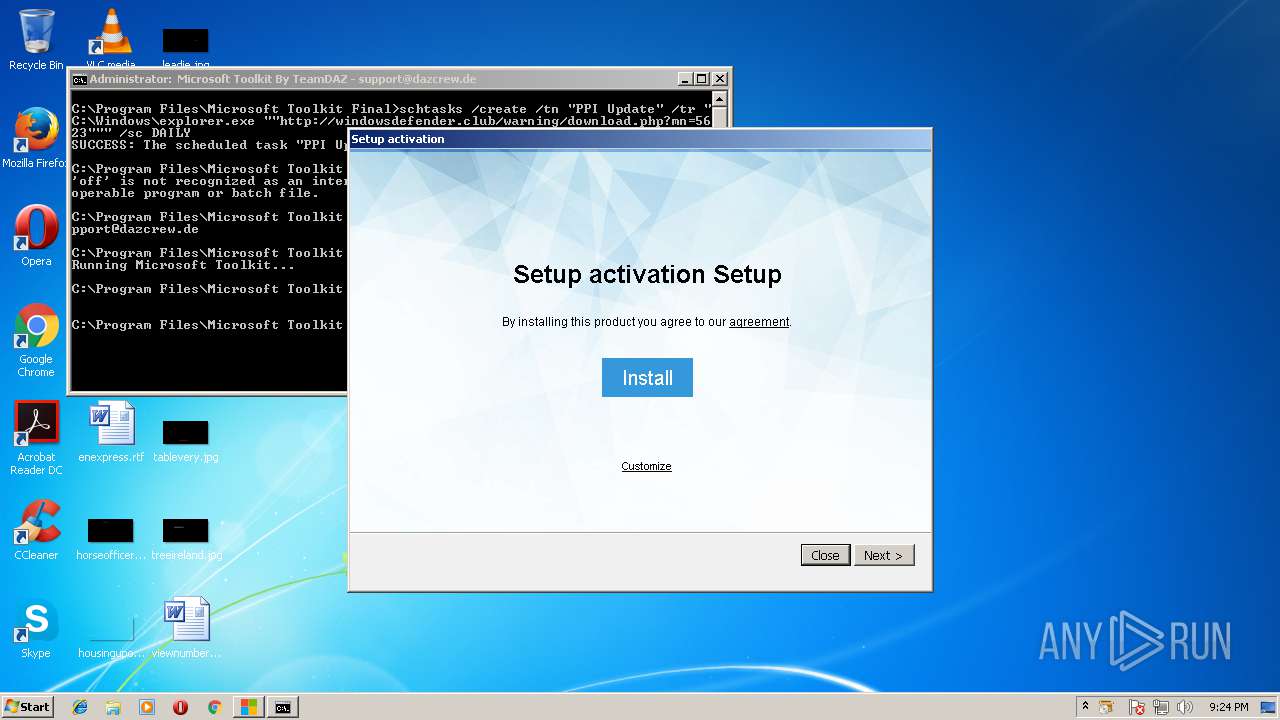Select housingupo file on desktop
Screen dimensions: 1280x720
(111, 636)
